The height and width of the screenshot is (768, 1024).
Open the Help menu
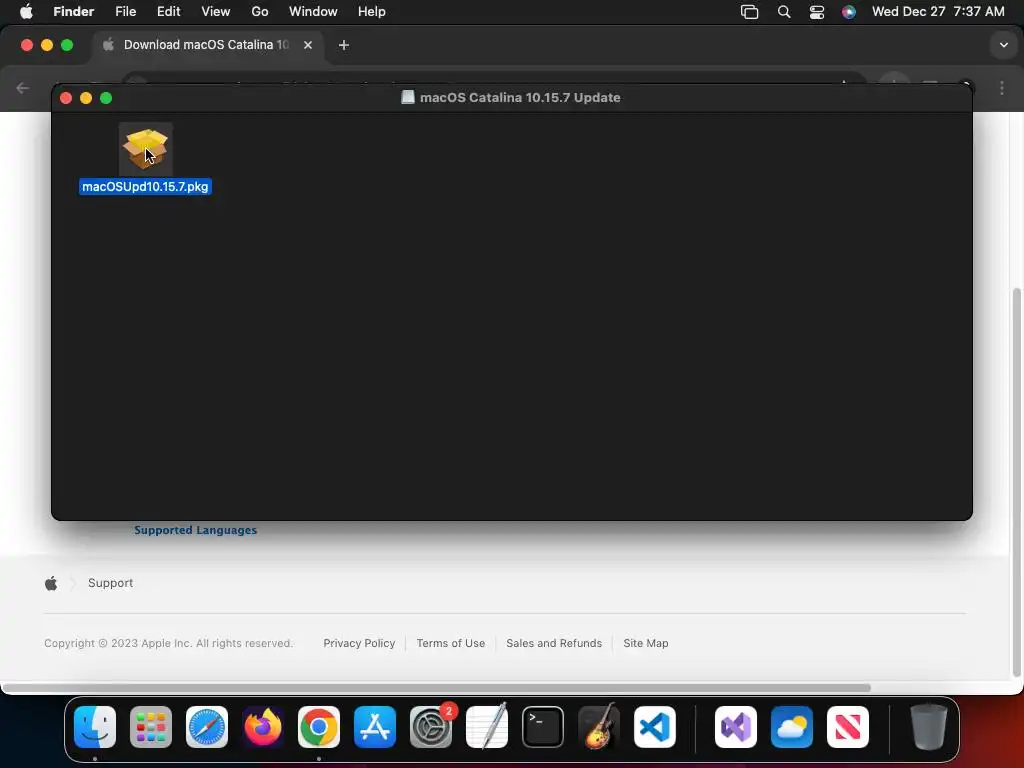[x=372, y=12]
